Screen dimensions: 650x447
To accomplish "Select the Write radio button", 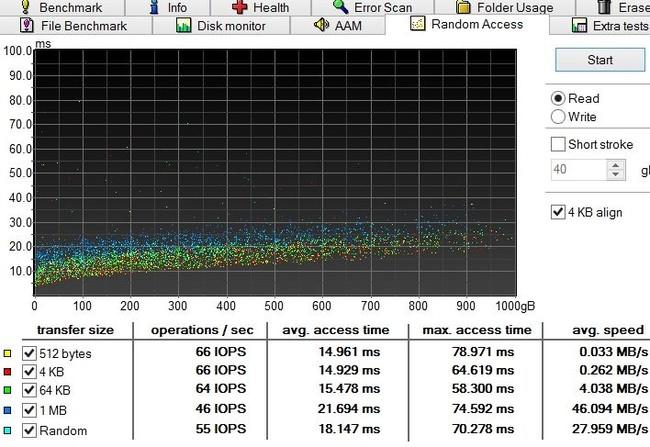I will point(558,117).
